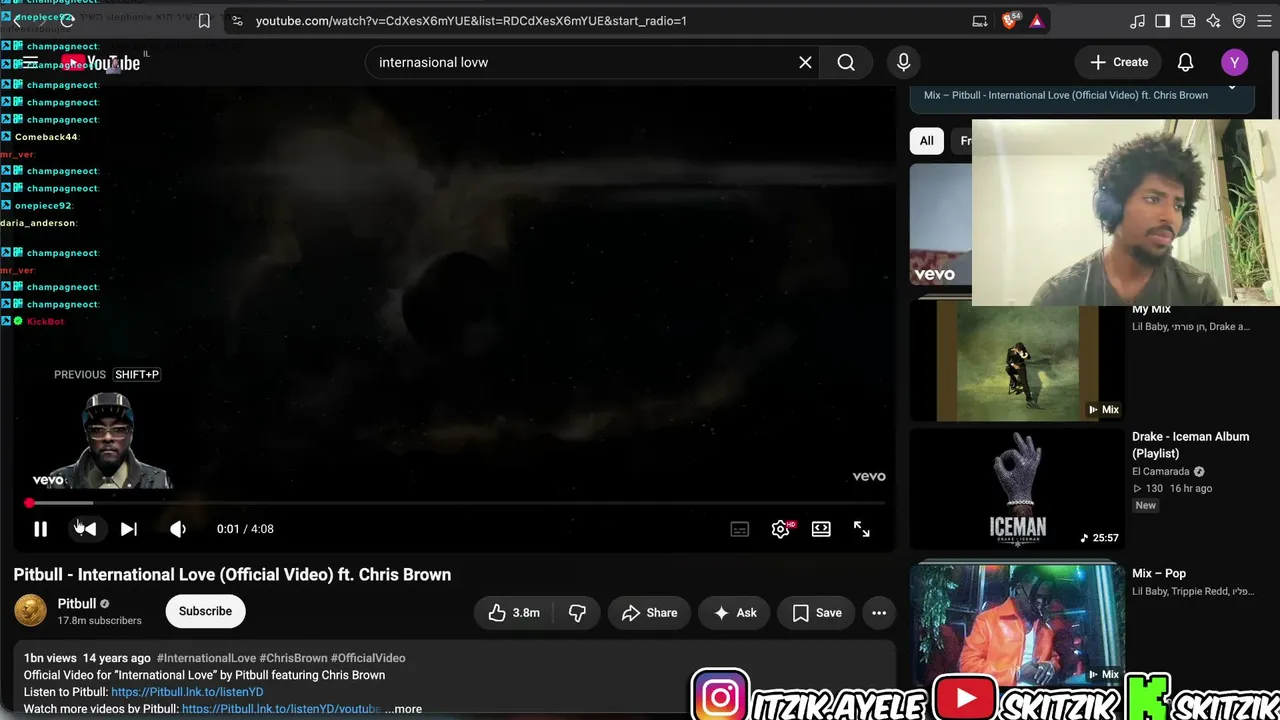The height and width of the screenshot is (720, 1280).
Task: Save video to a playlist
Action: click(x=816, y=613)
